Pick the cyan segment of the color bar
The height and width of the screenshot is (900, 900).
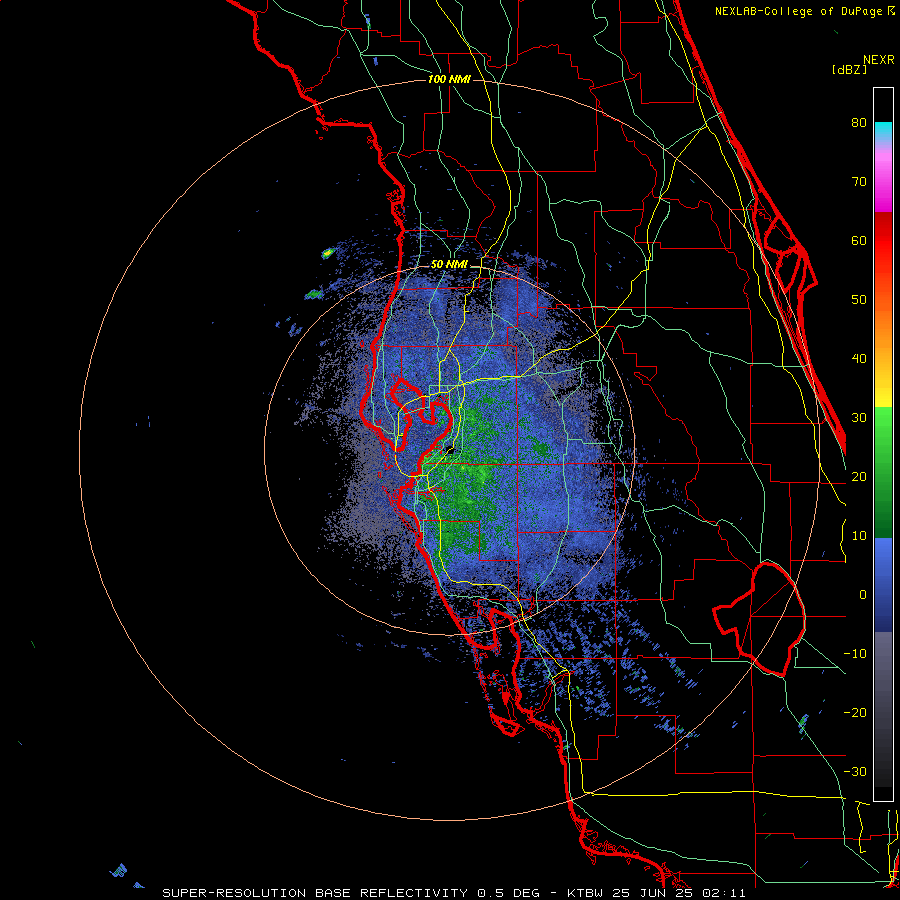883,131
